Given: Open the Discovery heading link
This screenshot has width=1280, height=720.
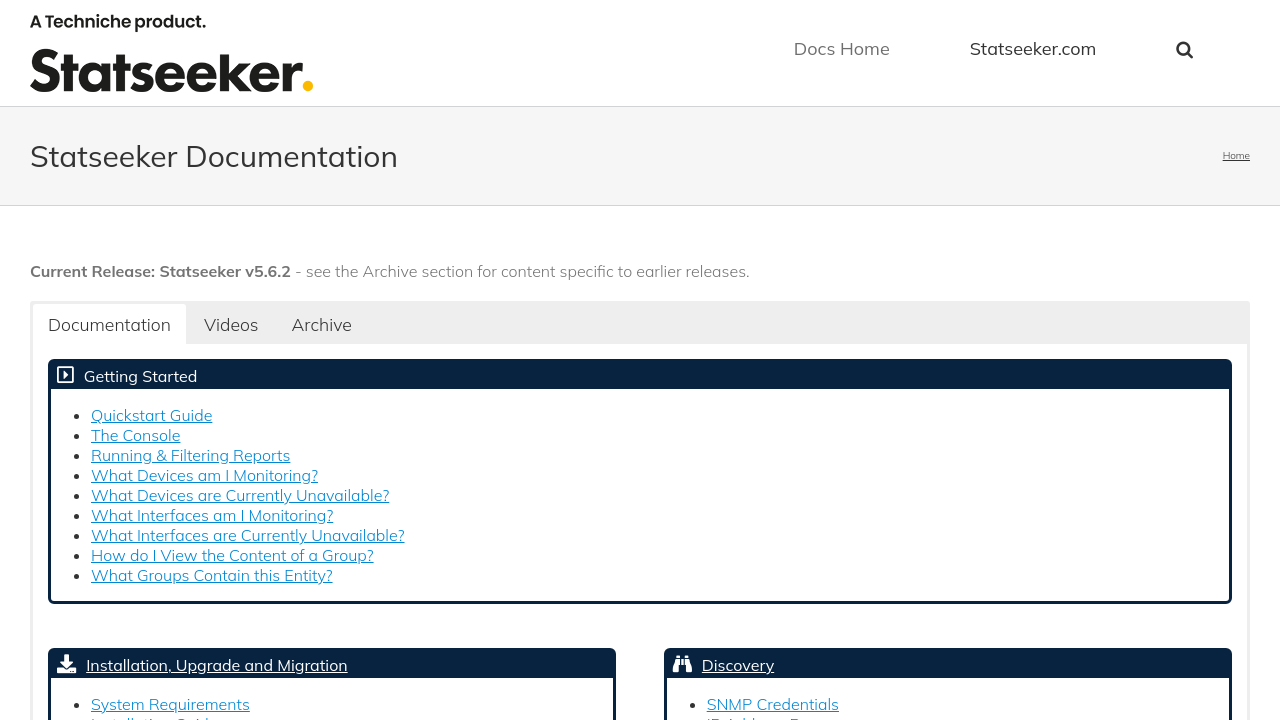Looking at the screenshot, I should [738, 665].
